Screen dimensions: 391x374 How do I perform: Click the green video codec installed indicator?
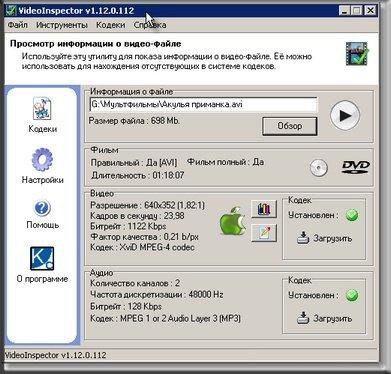[x=352, y=215]
